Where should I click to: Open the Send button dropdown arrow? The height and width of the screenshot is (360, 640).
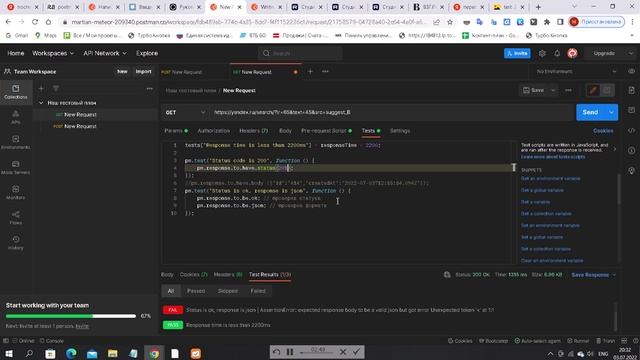[611, 112]
